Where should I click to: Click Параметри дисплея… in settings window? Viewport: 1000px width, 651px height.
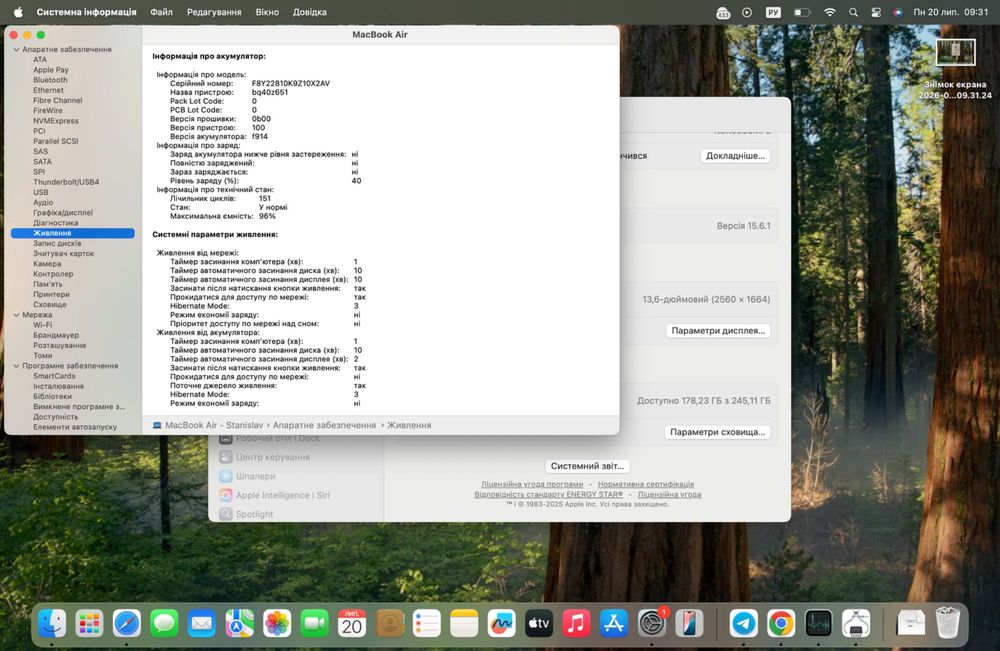(x=718, y=330)
